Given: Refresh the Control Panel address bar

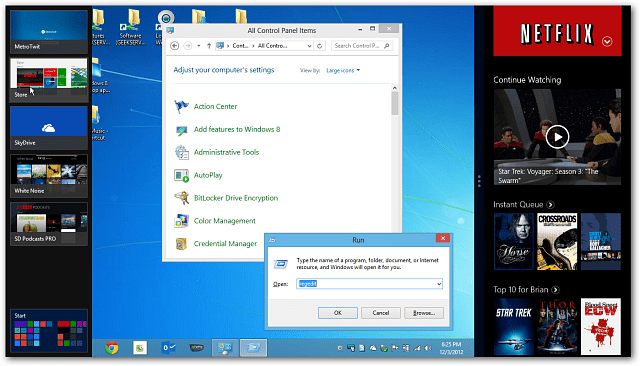Looking at the screenshot, I should coord(320,46).
